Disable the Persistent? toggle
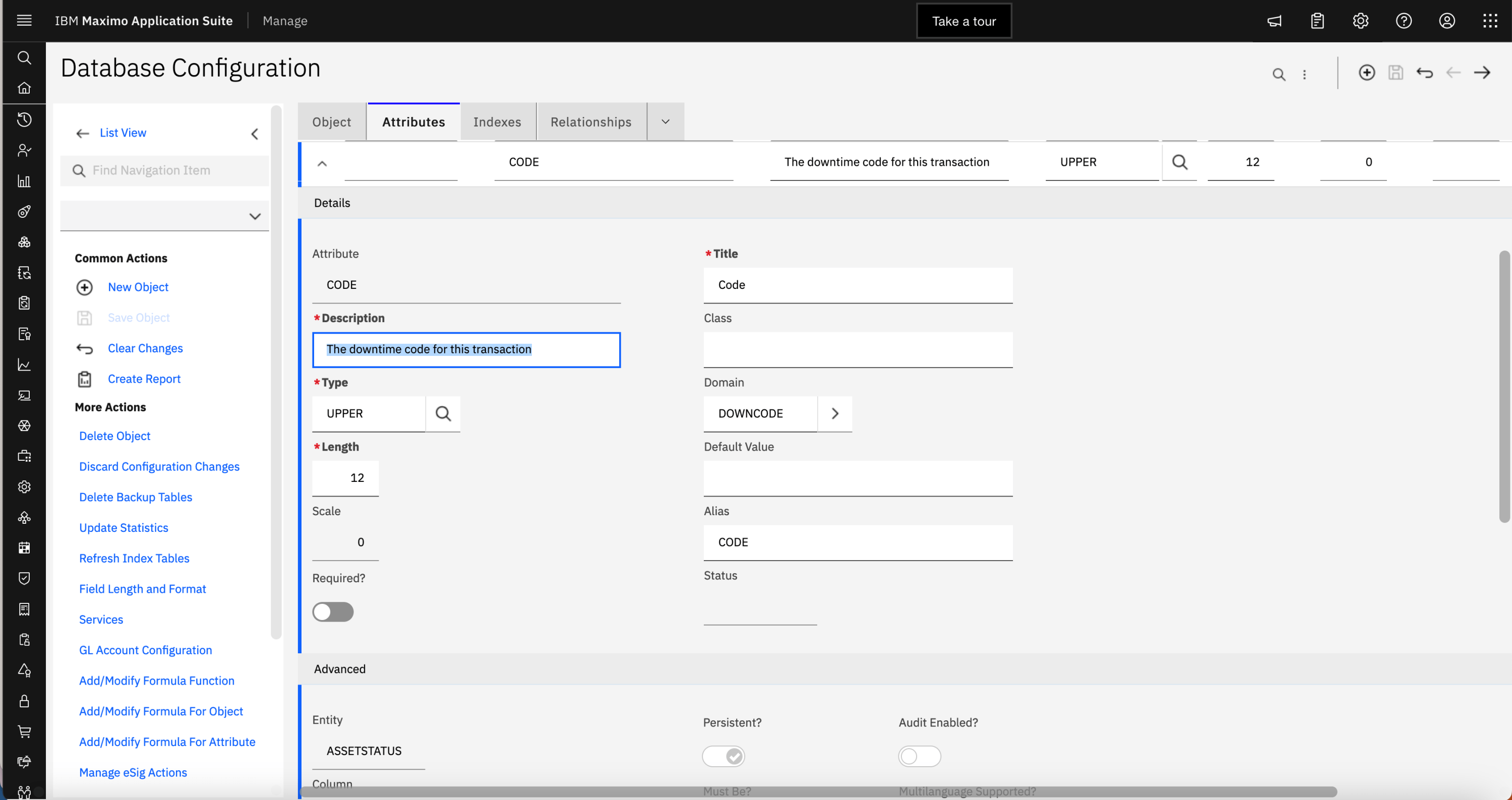Image resolution: width=1512 pixels, height=800 pixels. [723, 756]
